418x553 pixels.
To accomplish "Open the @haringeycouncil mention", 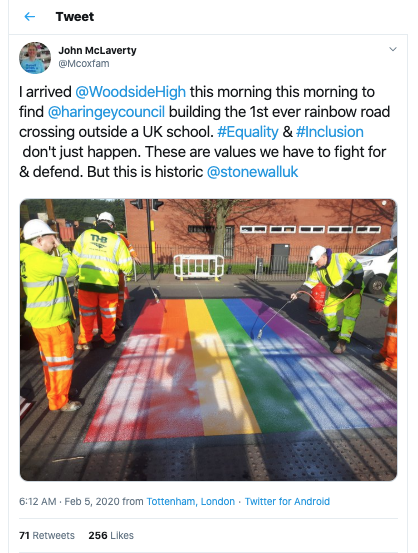I will click(x=106, y=112).
